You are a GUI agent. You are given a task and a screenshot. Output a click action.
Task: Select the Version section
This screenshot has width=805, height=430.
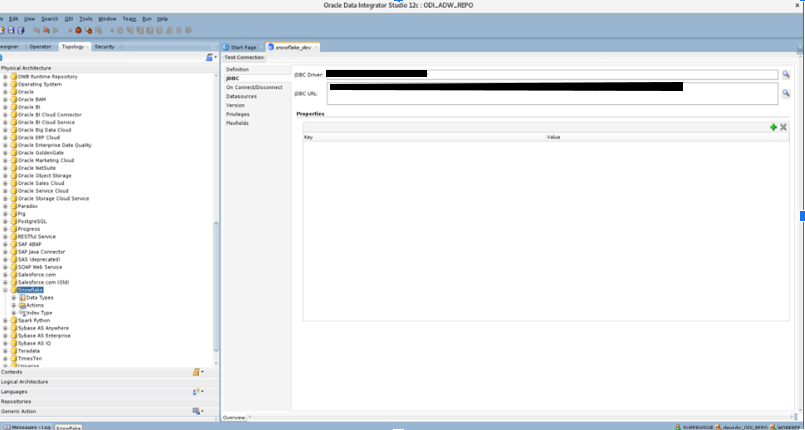coord(235,105)
